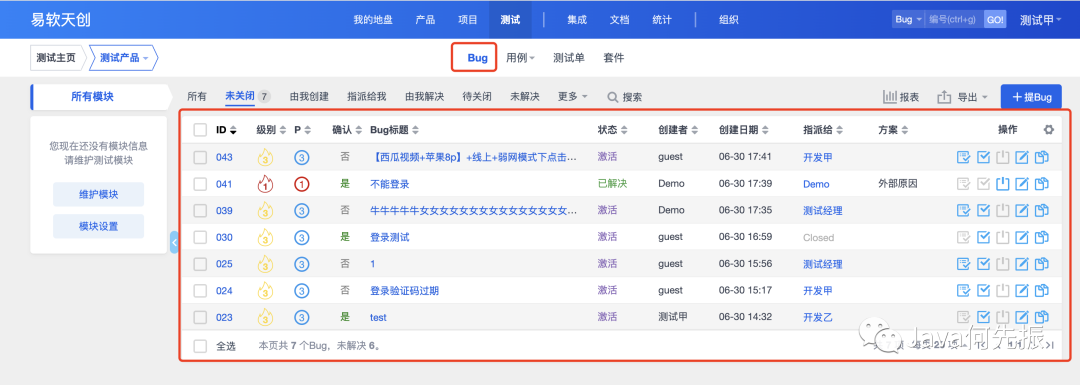Click the 模块设置 button

click(98, 226)
